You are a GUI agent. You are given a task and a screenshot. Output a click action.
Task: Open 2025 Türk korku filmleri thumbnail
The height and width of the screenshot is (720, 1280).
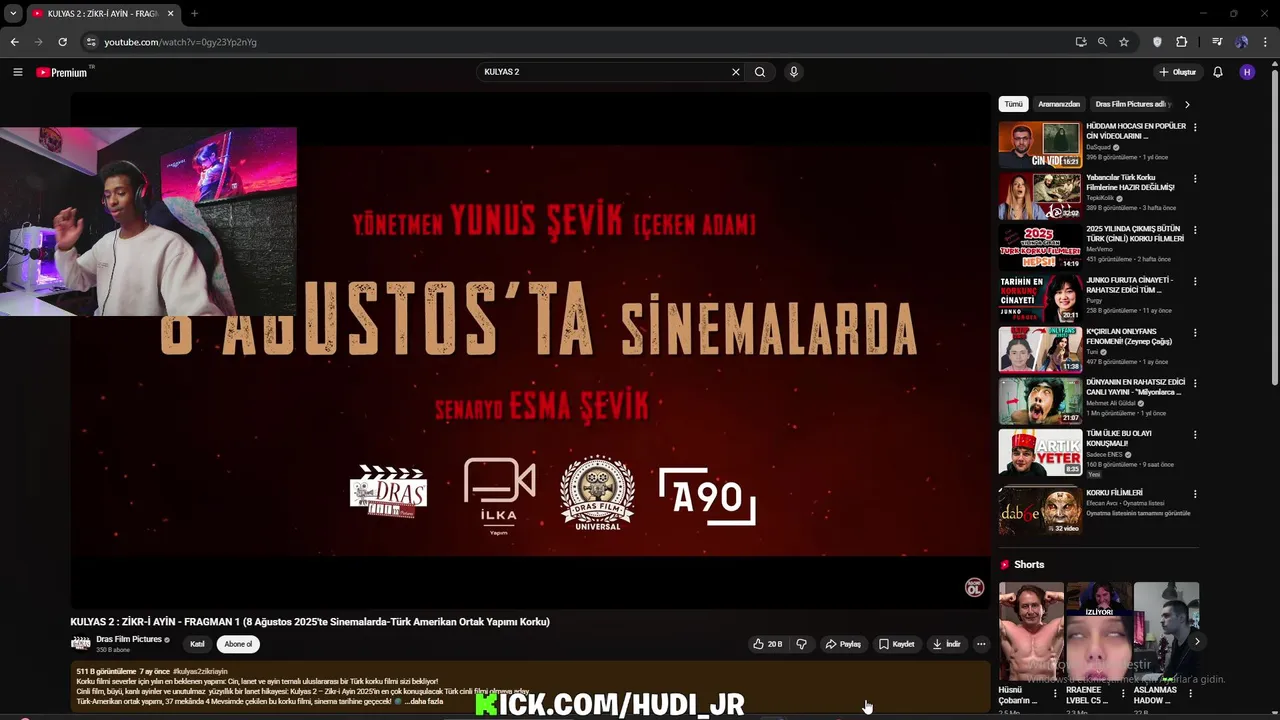(1040, 247)
